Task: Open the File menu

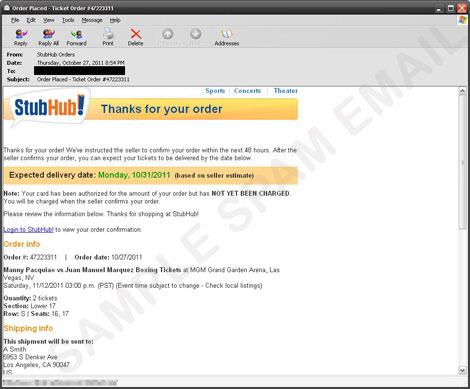Action: point(15,20)
